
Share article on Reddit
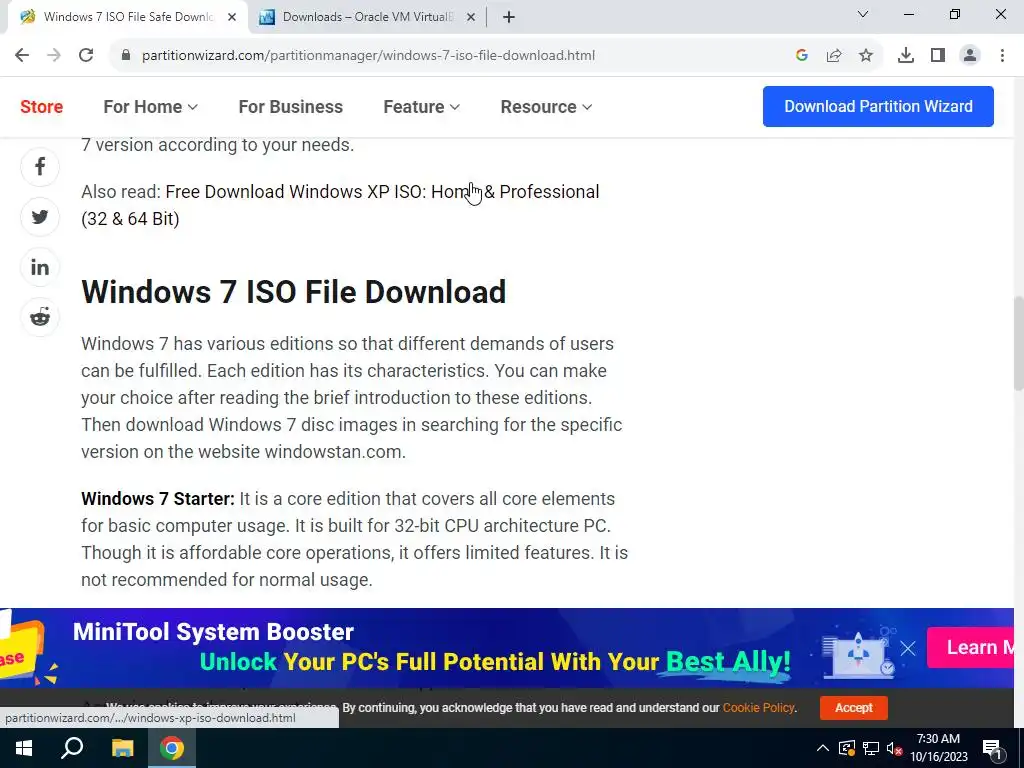coord(40,317)
